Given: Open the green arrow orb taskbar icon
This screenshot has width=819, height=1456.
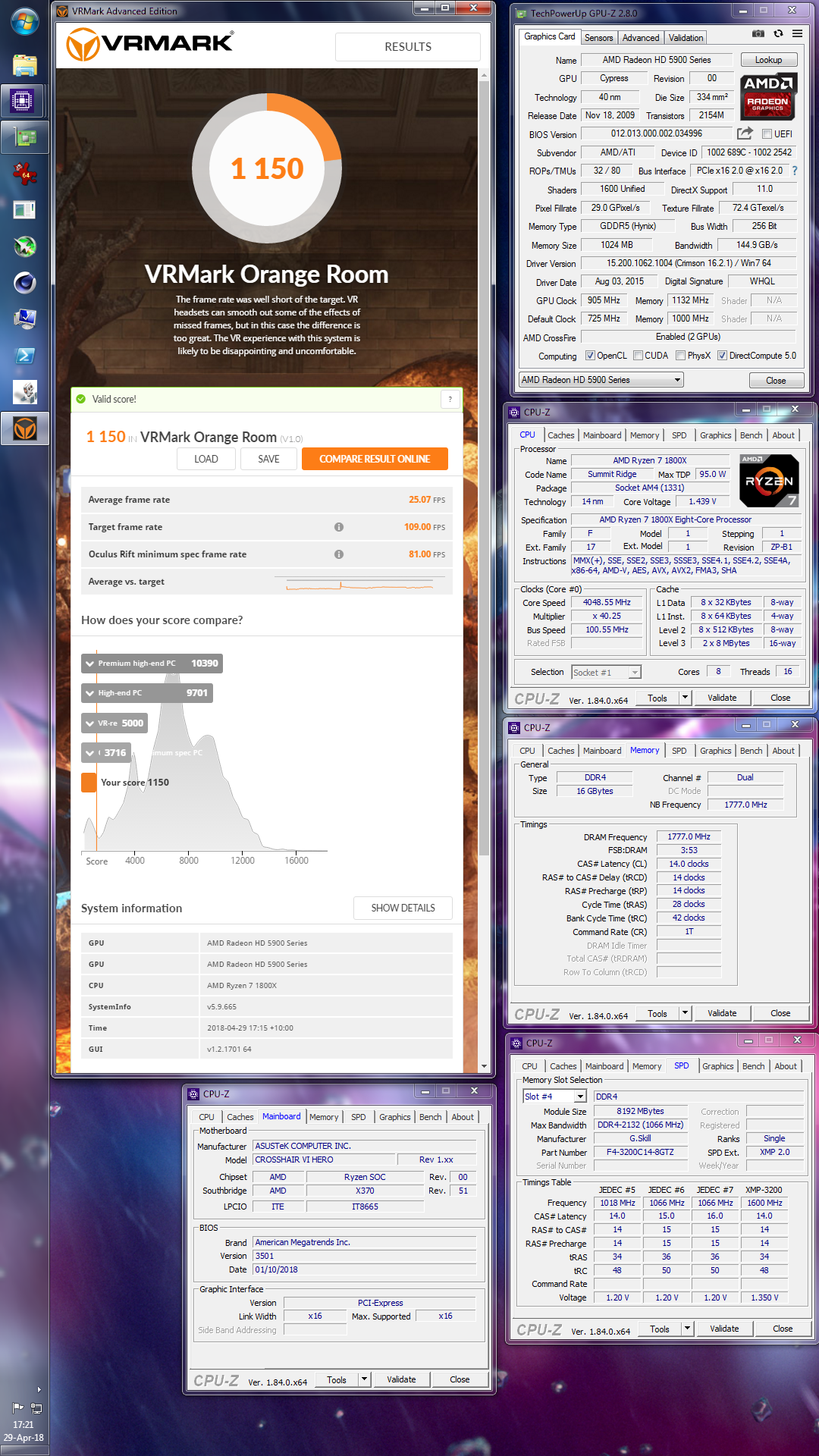Looking at the screenshot, I should 25,246.
